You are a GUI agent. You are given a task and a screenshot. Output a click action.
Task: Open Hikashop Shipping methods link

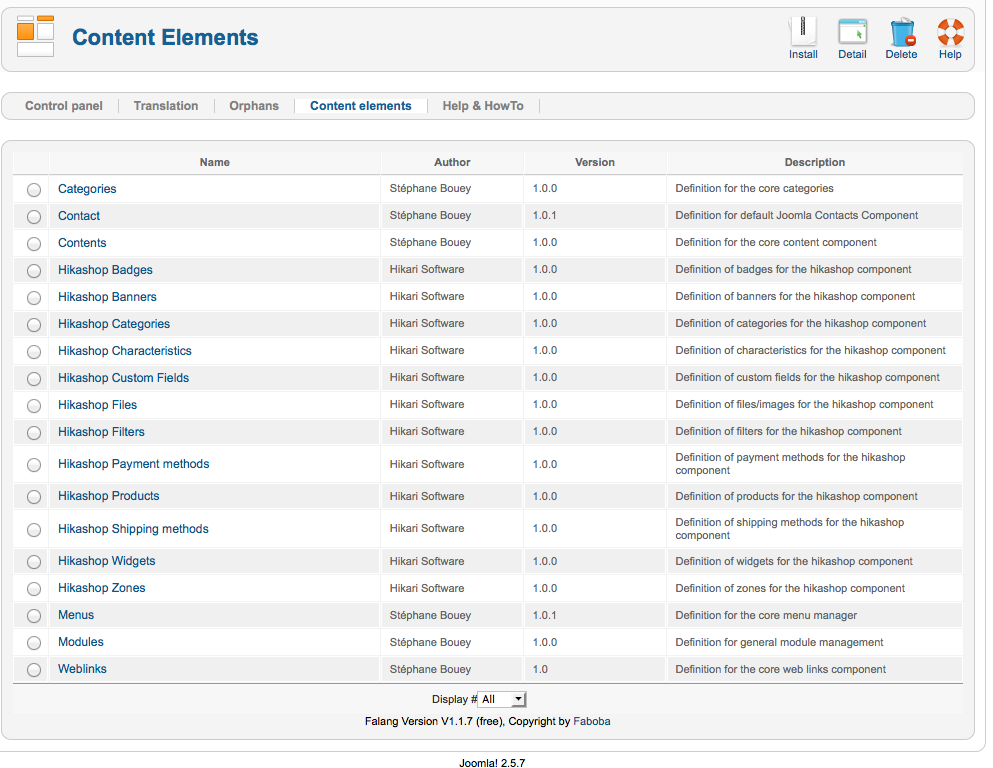[133, 529]
